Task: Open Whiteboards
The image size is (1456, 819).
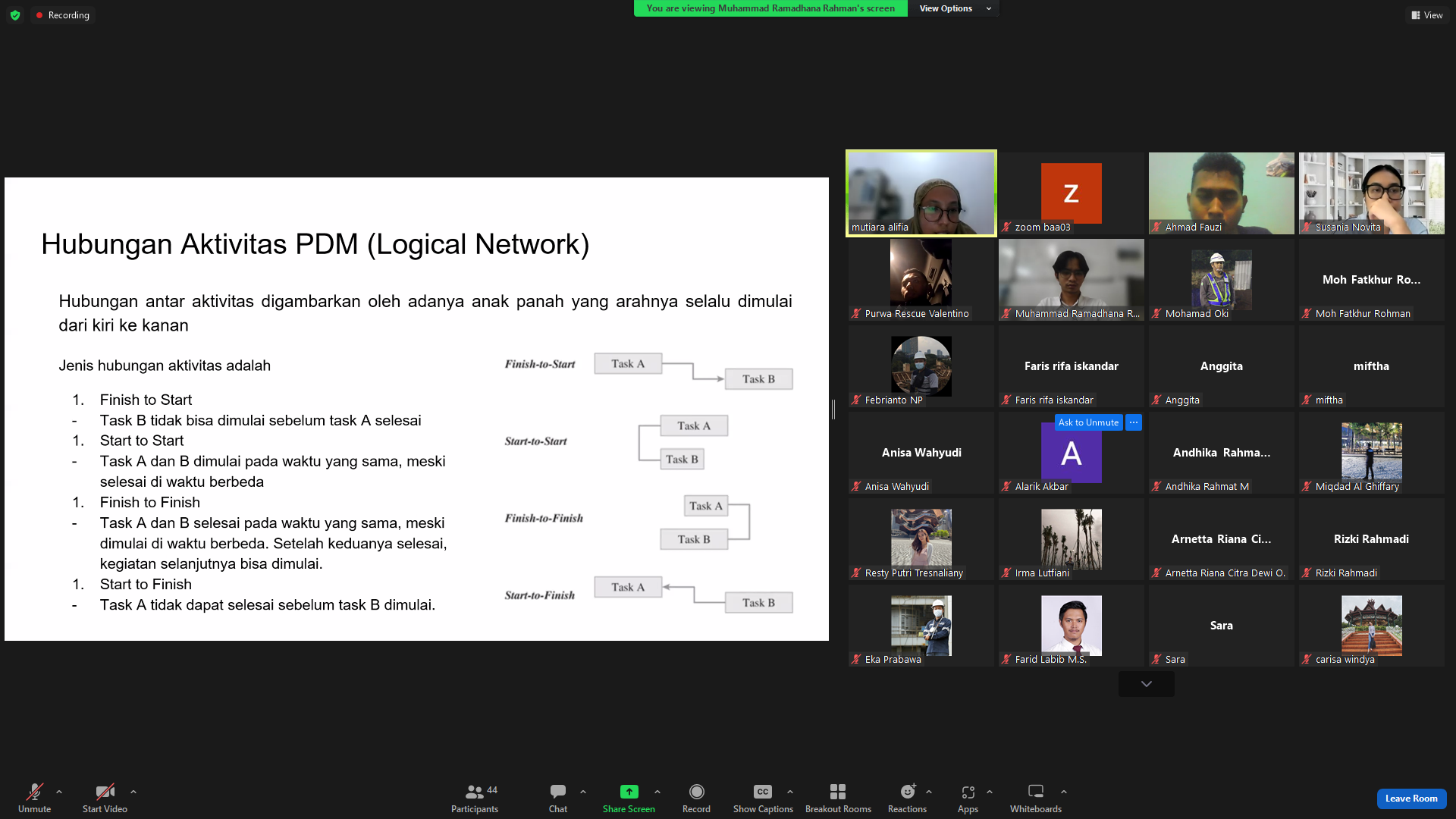Action: tap(1036, 798)
